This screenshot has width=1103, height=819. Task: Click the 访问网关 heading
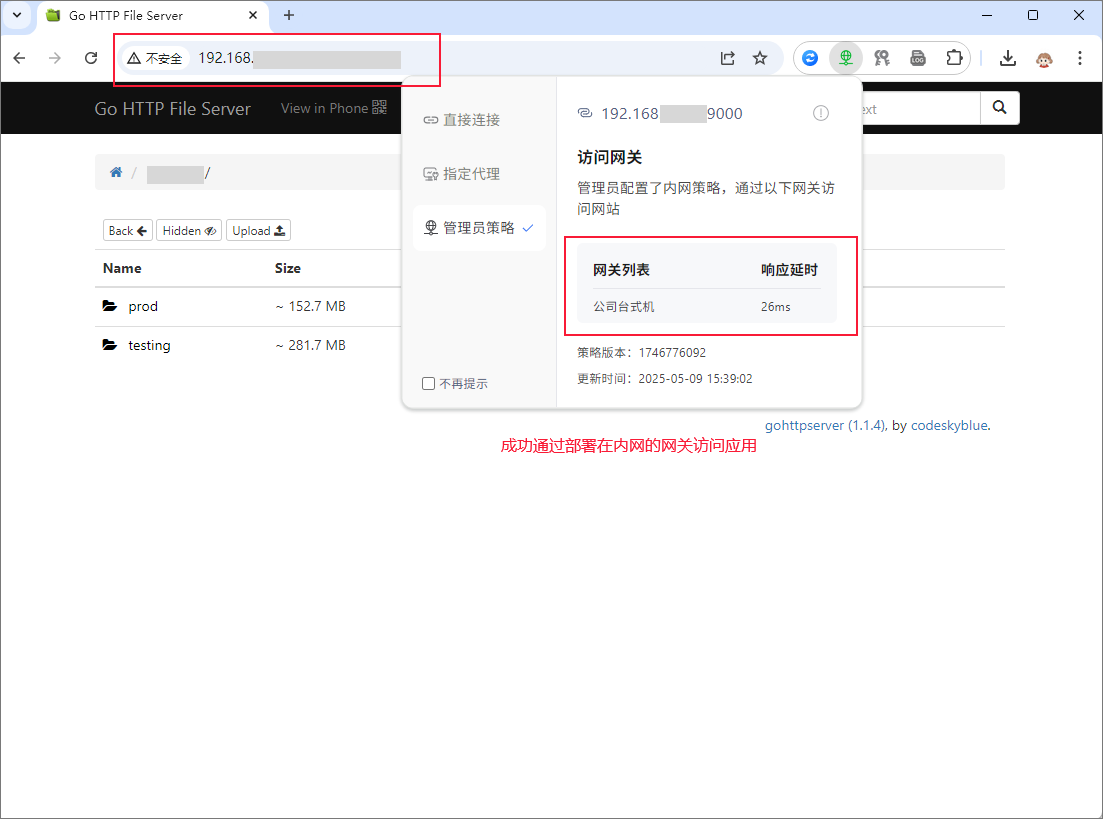tap(609, 158)
